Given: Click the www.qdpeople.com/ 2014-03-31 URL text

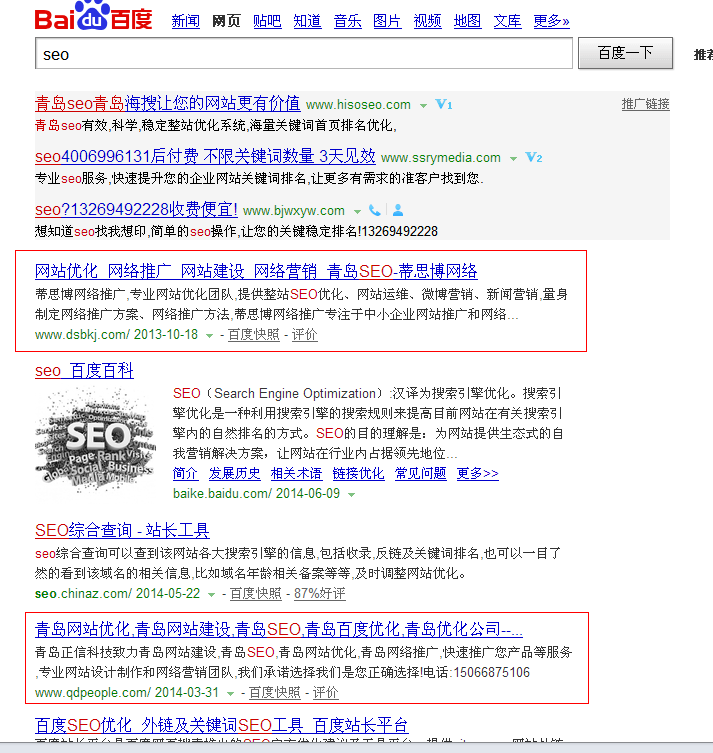Looking at the screenshot, I should [127, 692].
